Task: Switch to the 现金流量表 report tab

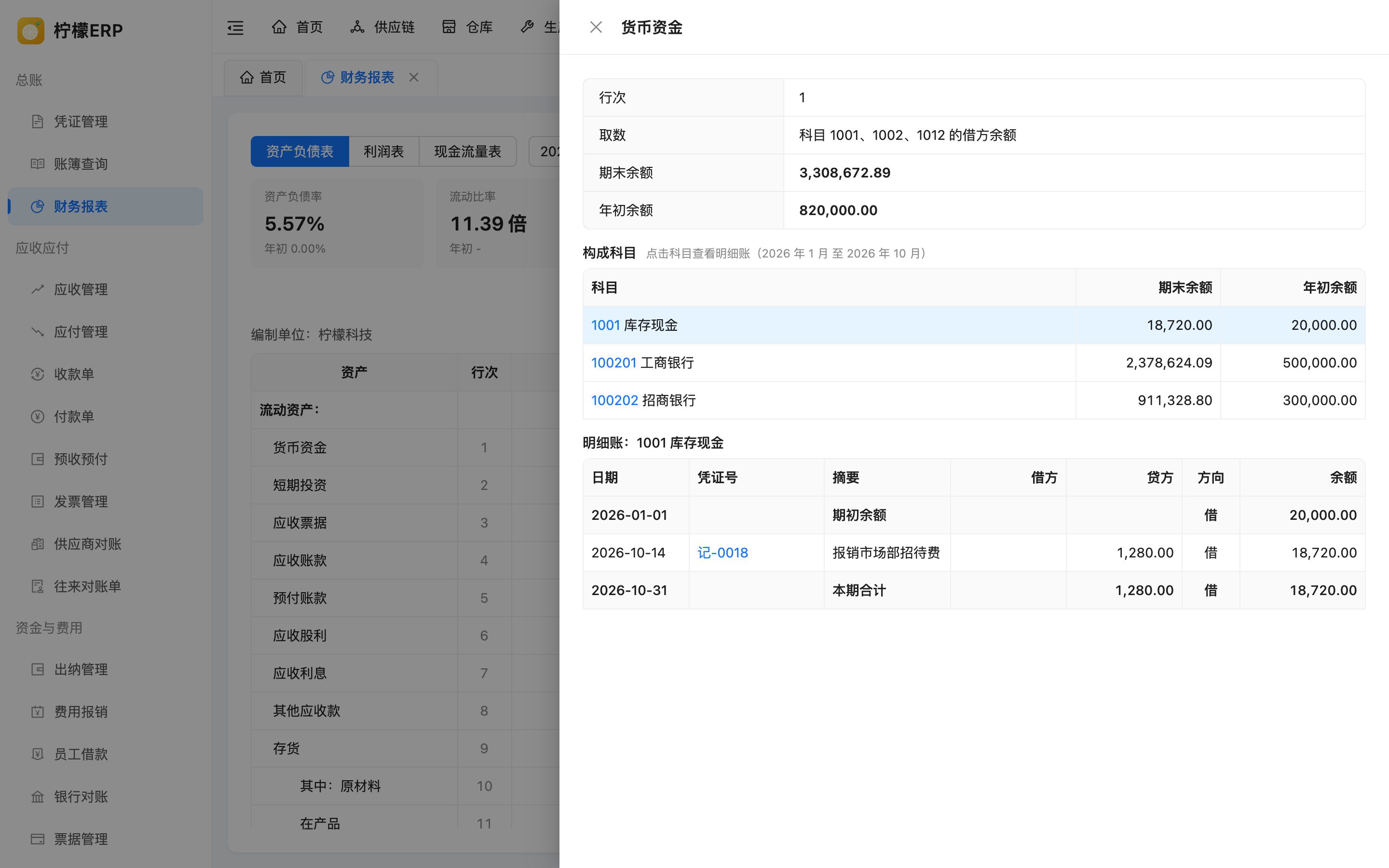Action: click(467, 151)
